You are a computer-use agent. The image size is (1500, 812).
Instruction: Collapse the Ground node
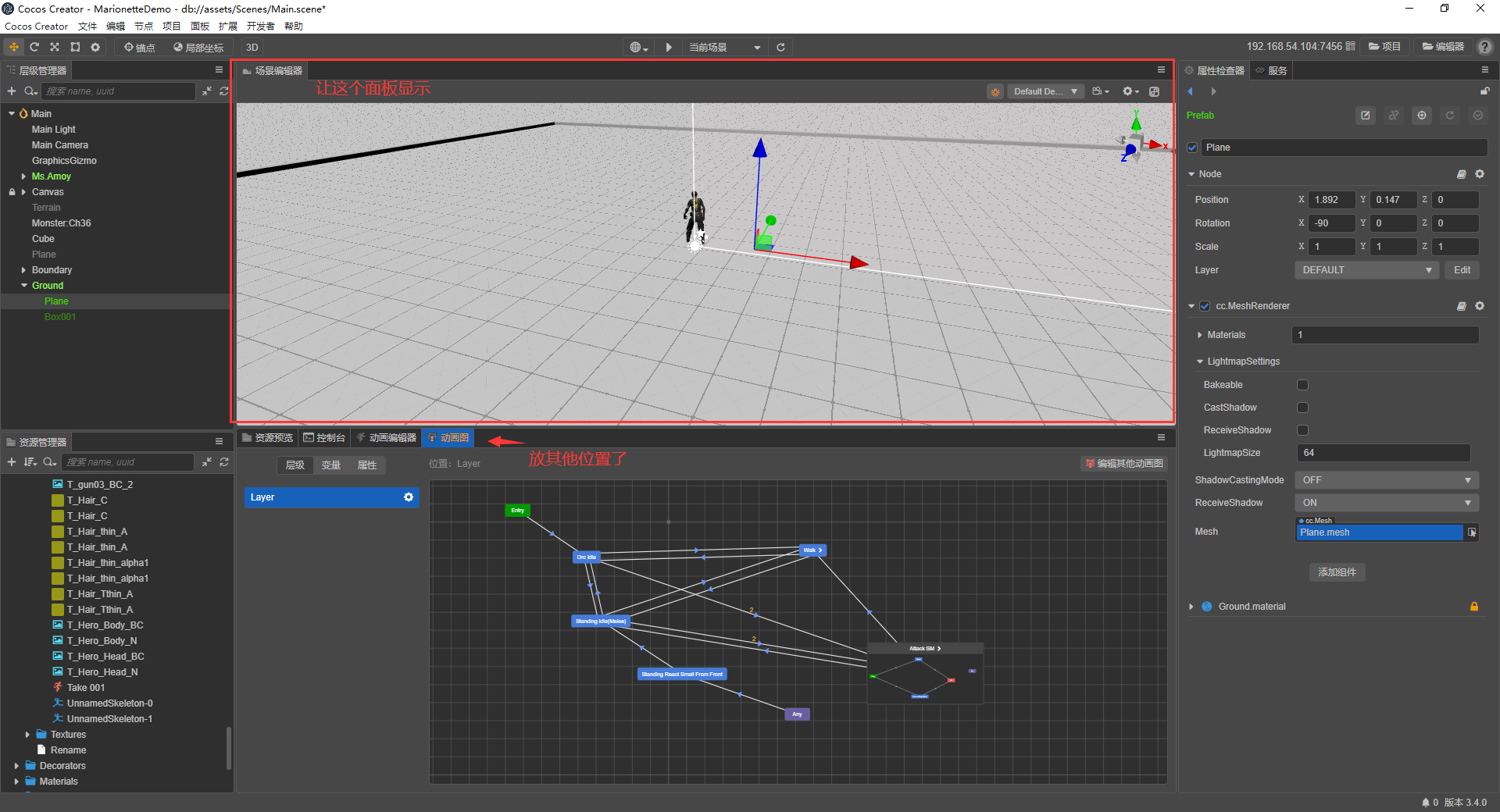tap(24, 286)
